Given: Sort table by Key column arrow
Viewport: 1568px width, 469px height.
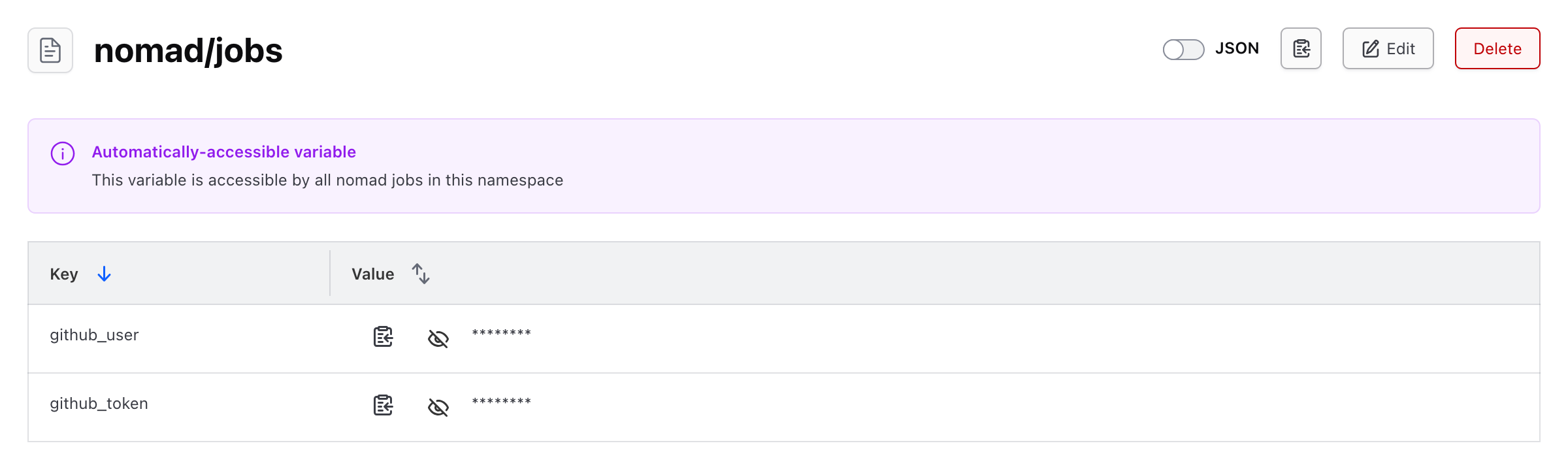Looking at the screenshot, I should click(104, 274).
